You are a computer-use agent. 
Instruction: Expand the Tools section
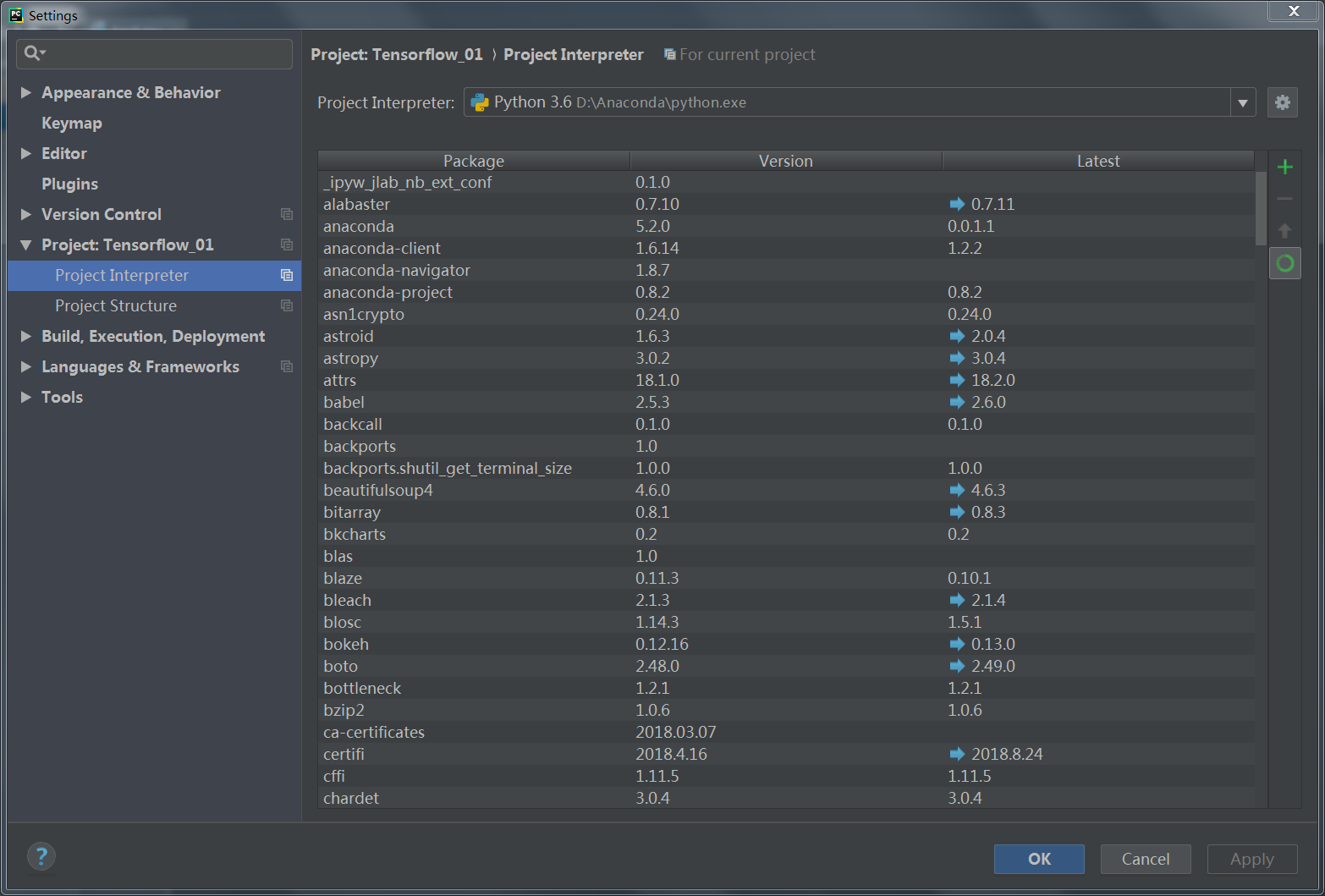pos(26,397)
